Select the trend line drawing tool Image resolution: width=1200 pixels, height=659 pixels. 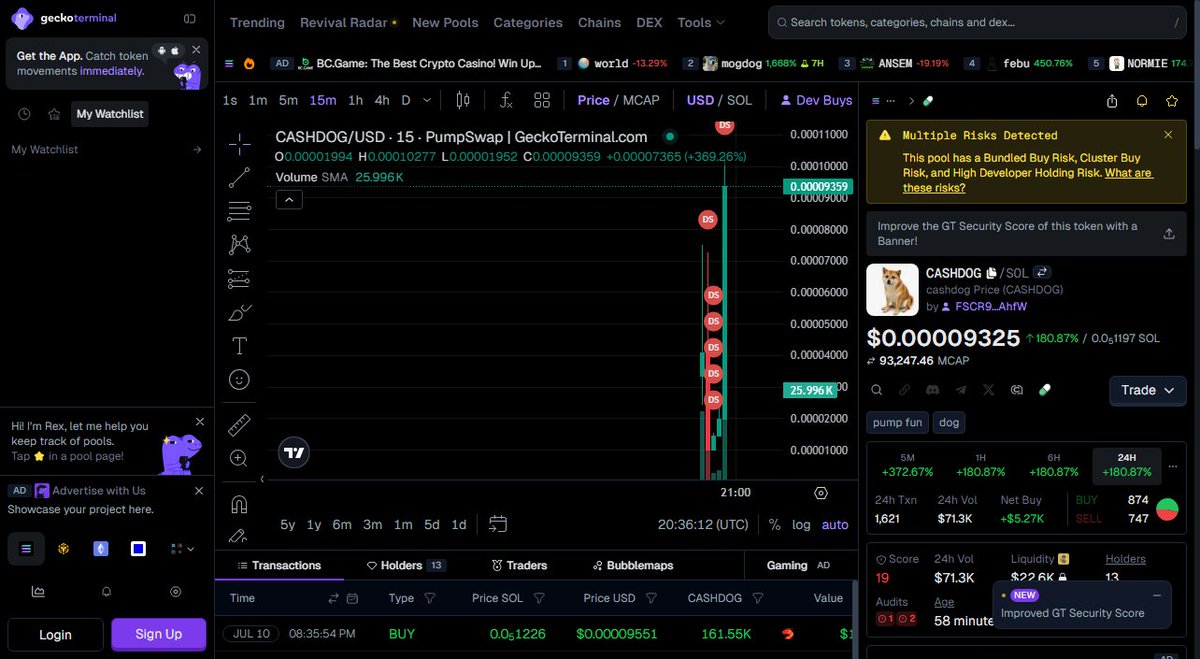point(239,178)
